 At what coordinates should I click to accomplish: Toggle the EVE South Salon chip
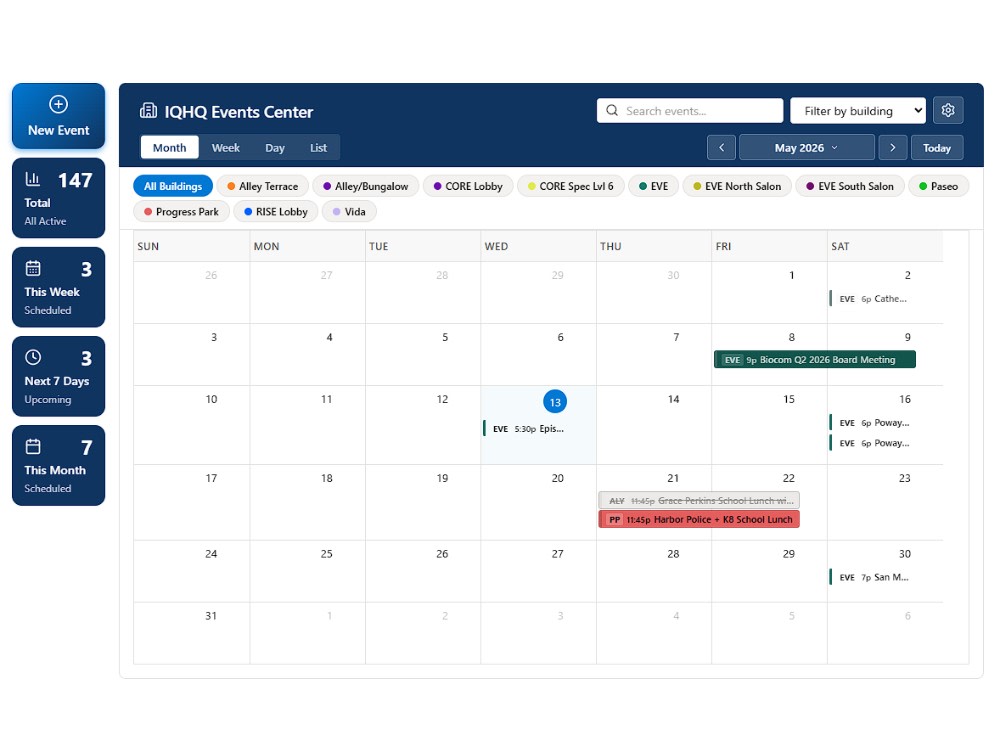[x=849, y=186]
